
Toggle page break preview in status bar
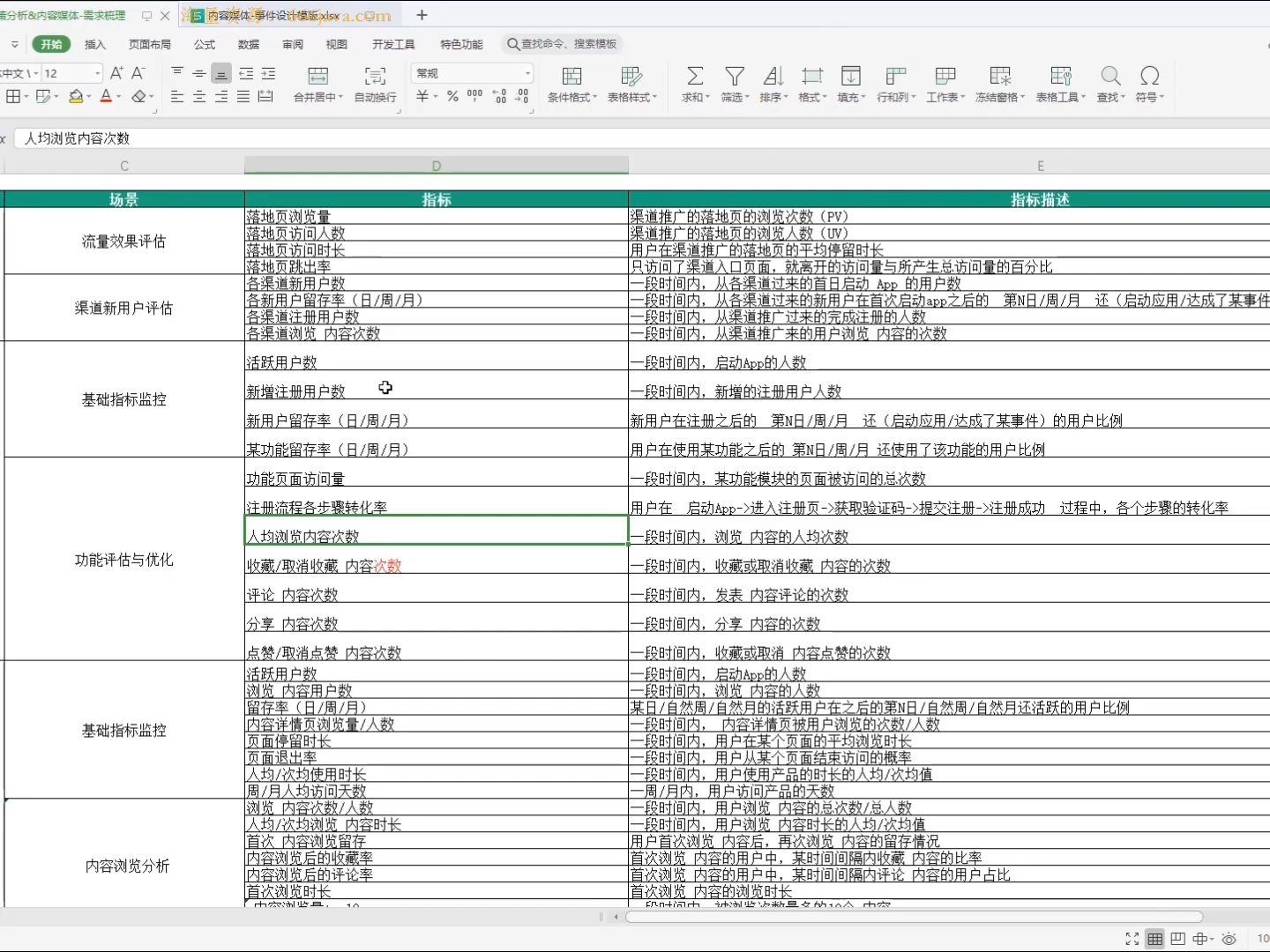1177,940
